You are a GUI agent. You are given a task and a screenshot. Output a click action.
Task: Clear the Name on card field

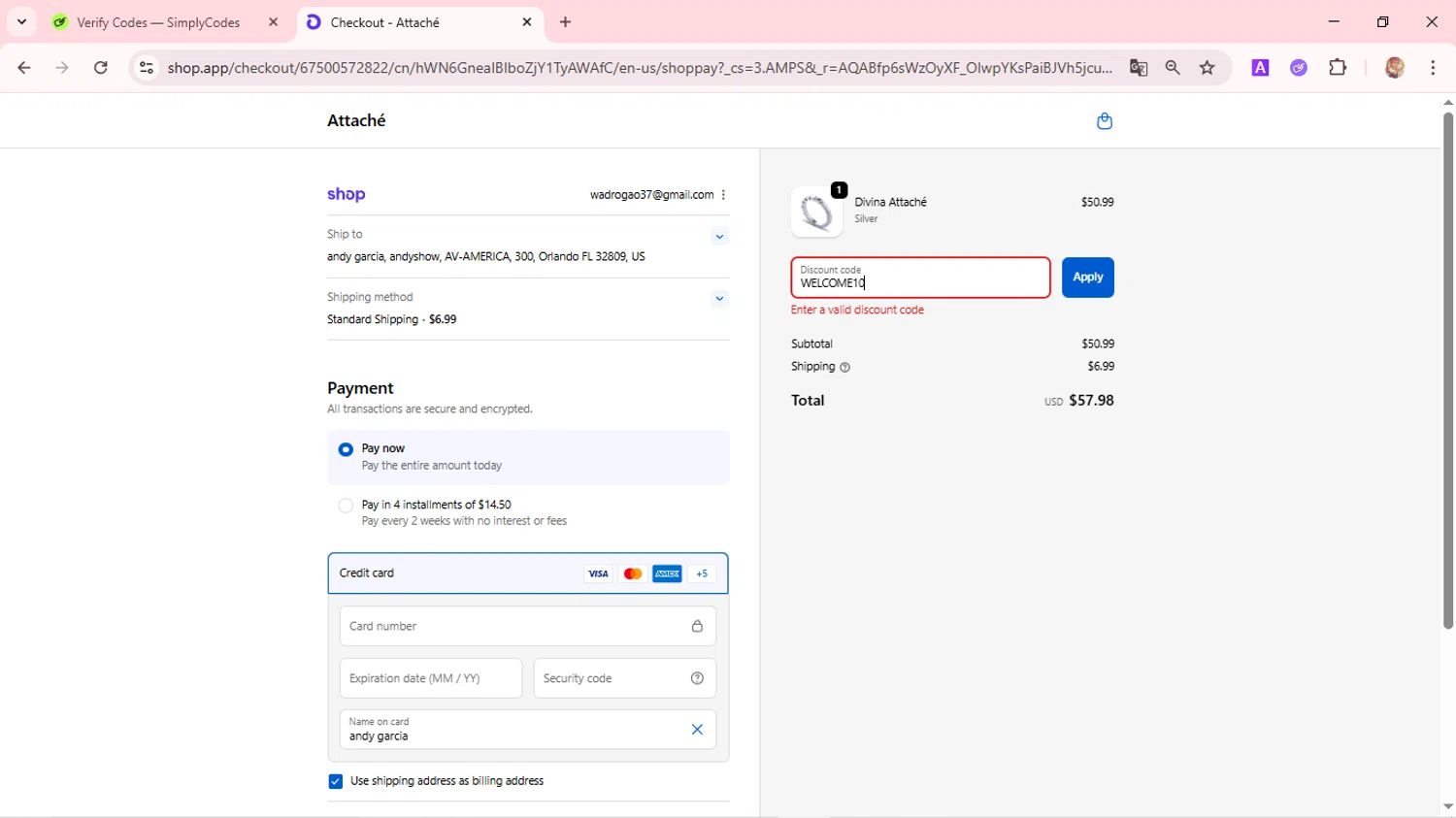[697, 730]
